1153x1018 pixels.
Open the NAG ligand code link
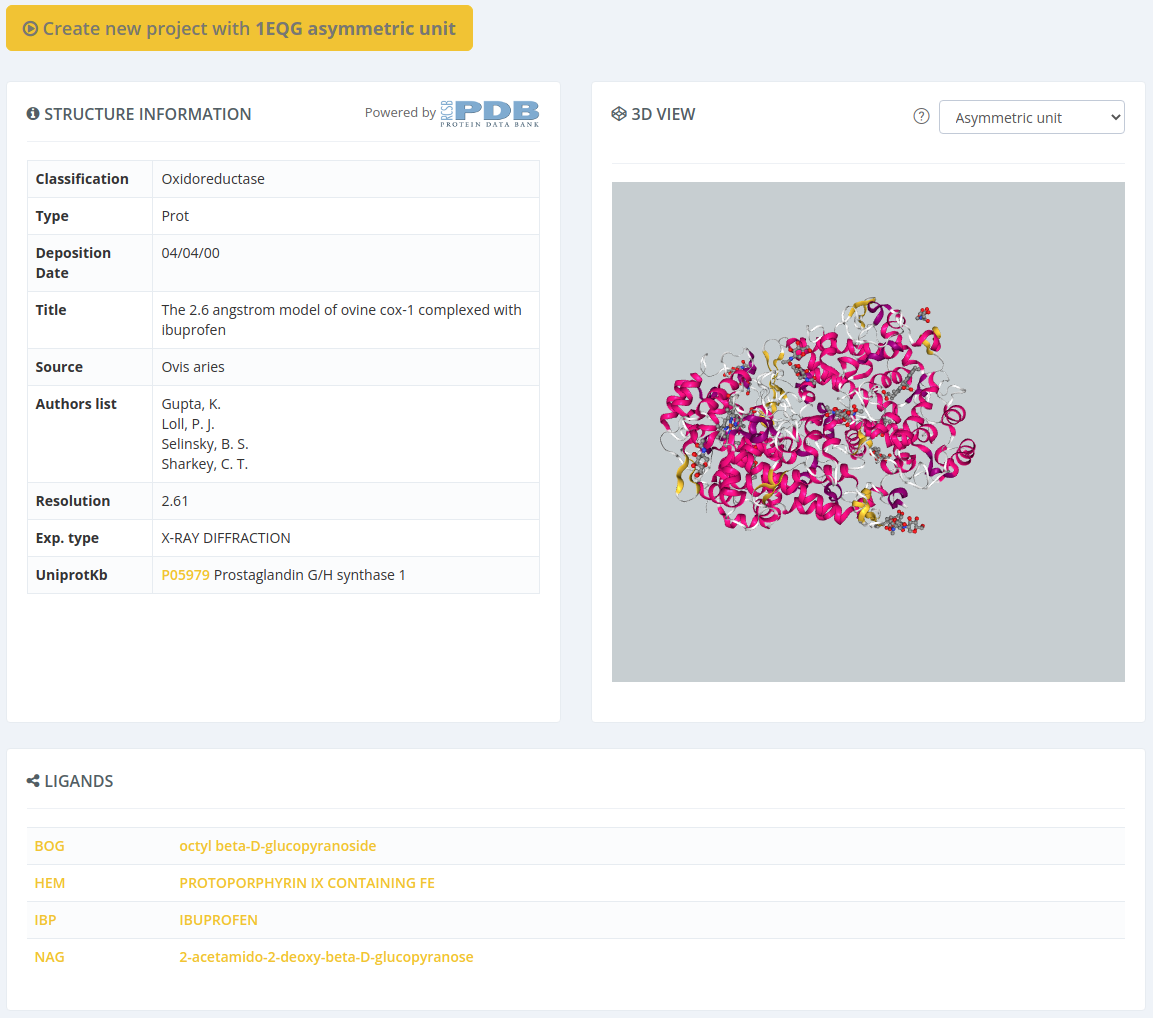tap(49, 957)
